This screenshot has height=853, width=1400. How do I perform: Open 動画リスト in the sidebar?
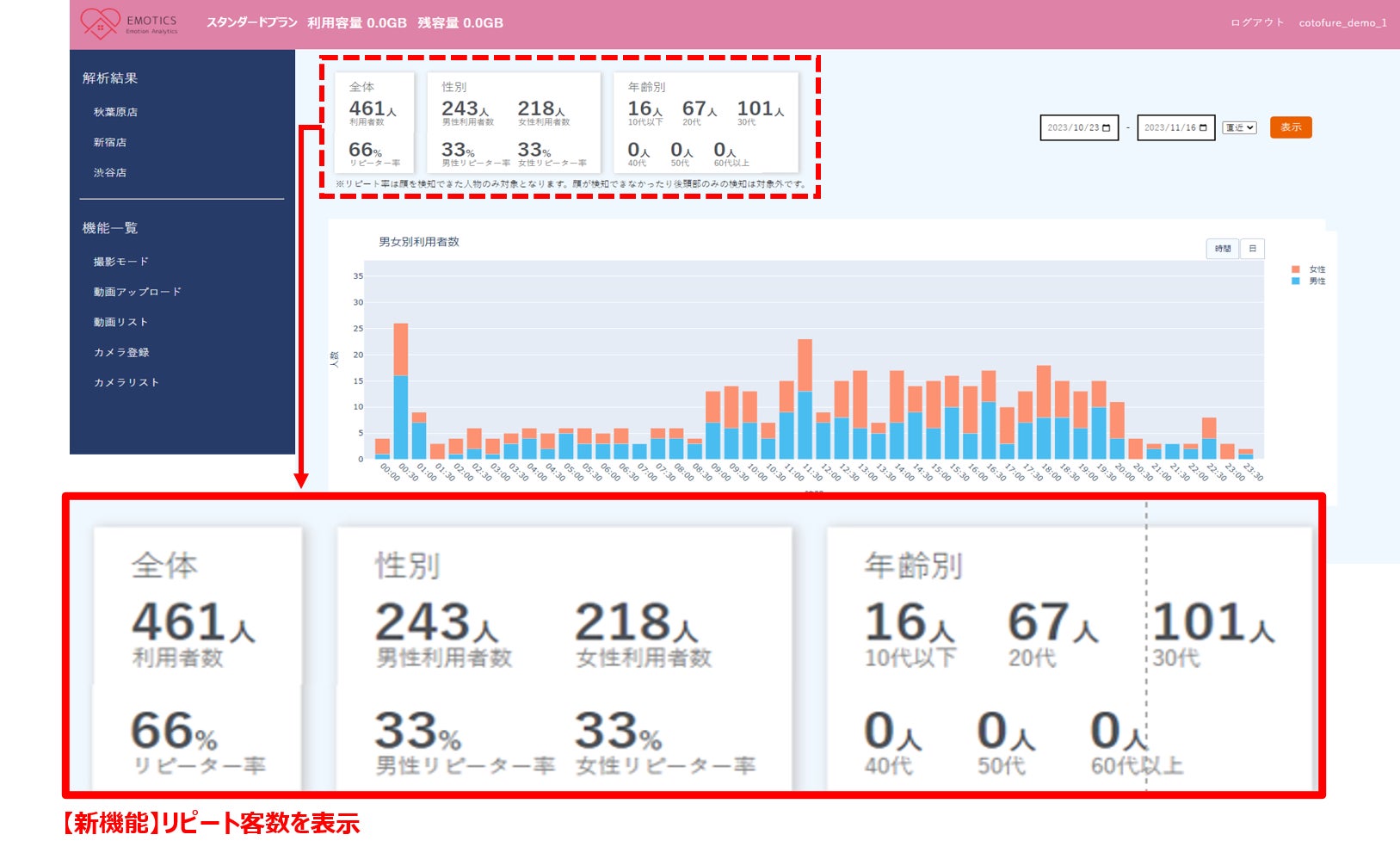[x=121, y=322]
